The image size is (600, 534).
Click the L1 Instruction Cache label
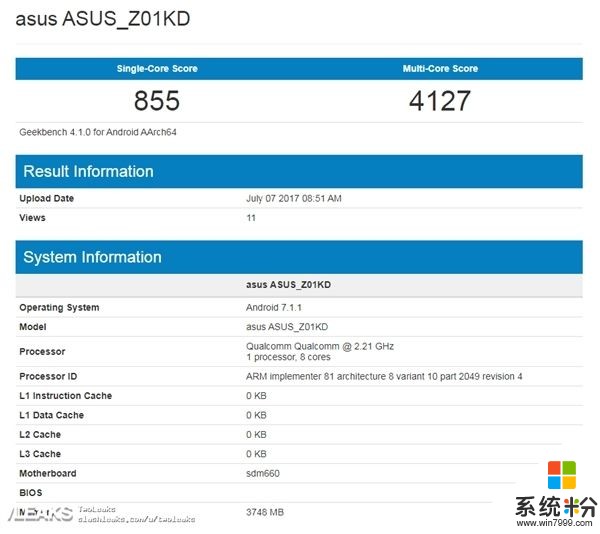pyautogui.click(x=66, y=396)
